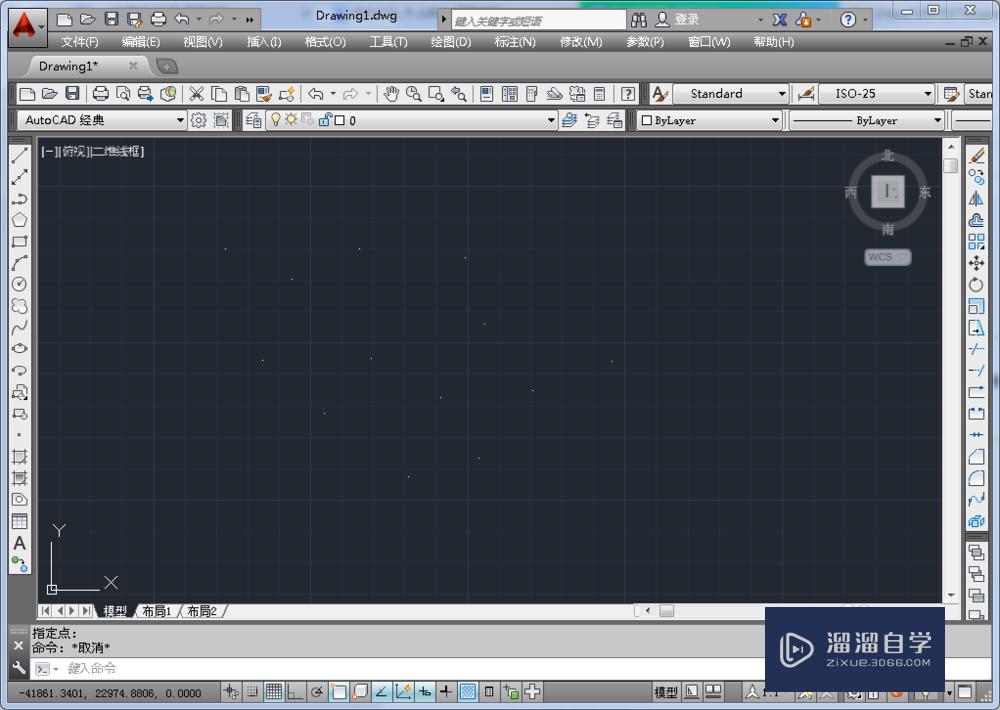This screenshot has width=1000, height=710.
Task: Switch to the 布局1 layout tab
Action: (x=156, y=611)
